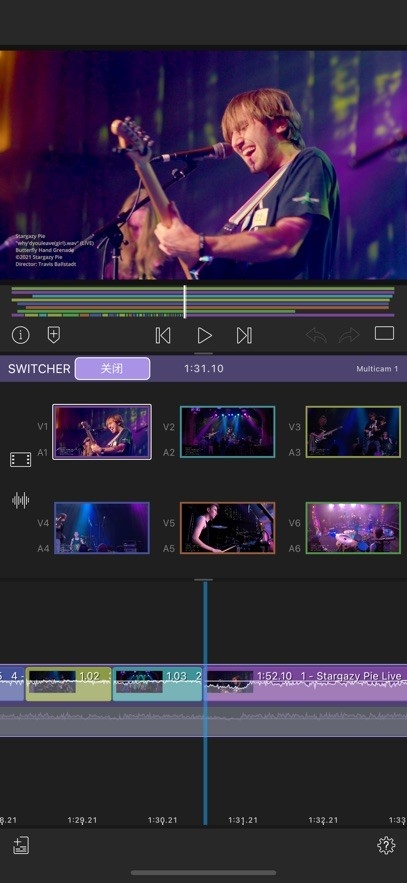This screenshot has width=407, height=883.
Task: Start playback with the play button
Action: coord(204,336)
